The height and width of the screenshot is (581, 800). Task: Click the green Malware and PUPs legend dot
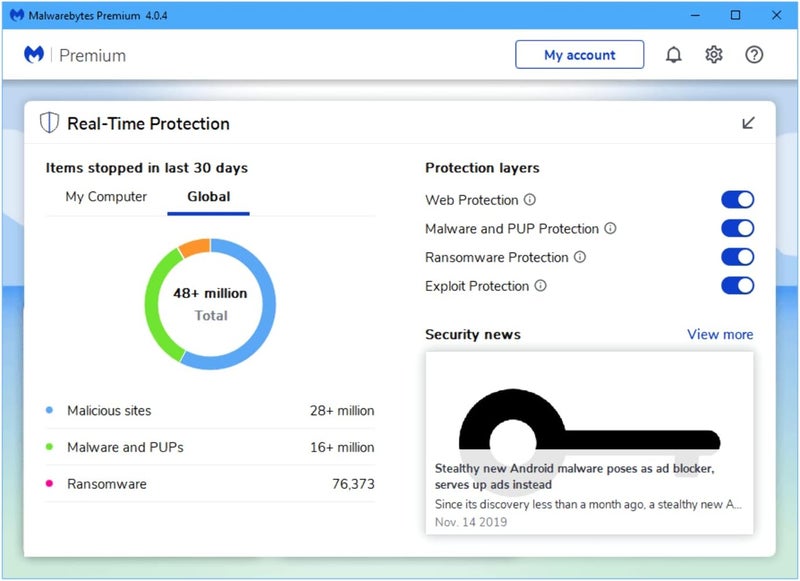click(49, 447)
